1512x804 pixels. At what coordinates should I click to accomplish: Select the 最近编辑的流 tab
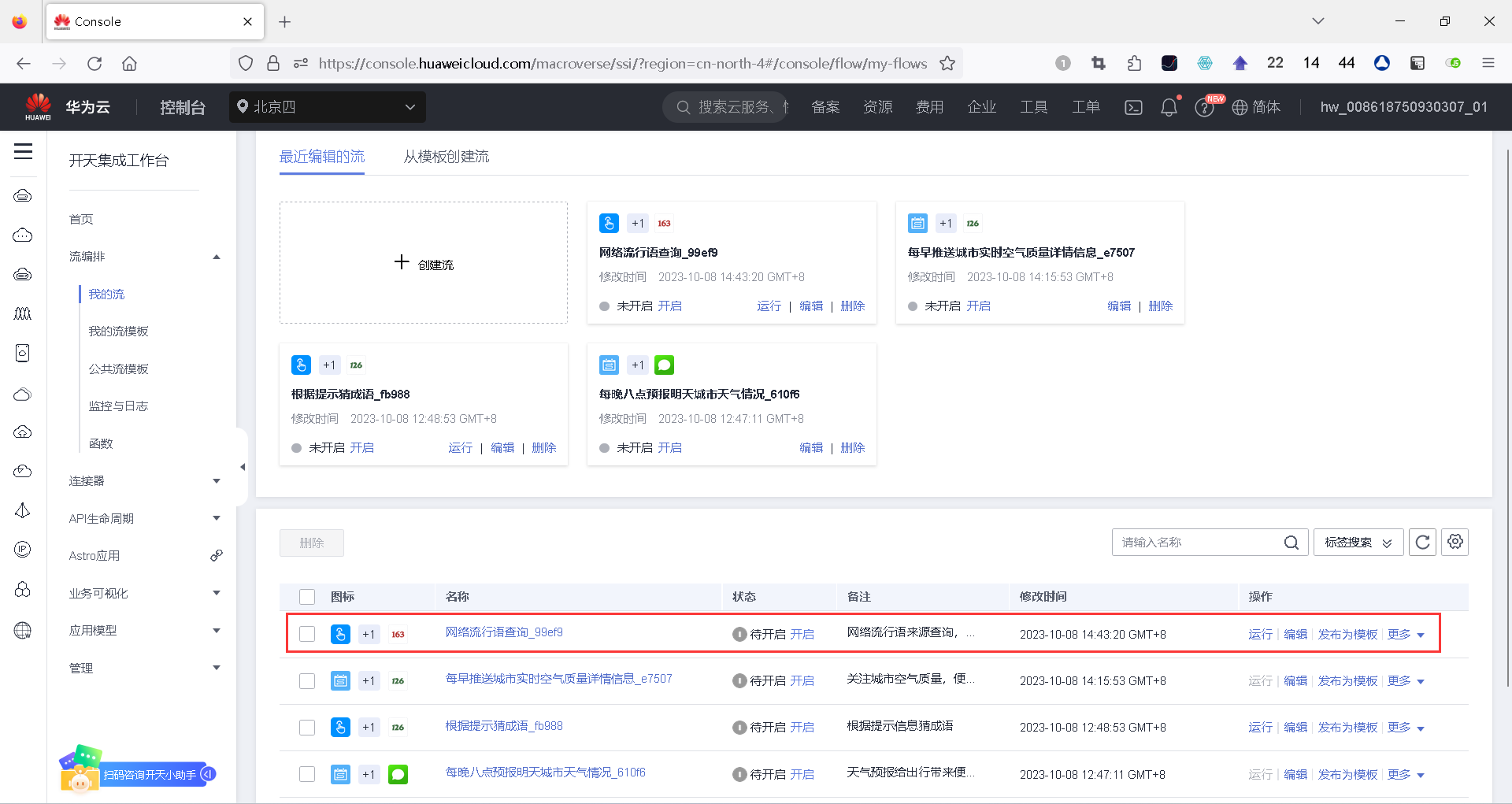pos(322,157)
